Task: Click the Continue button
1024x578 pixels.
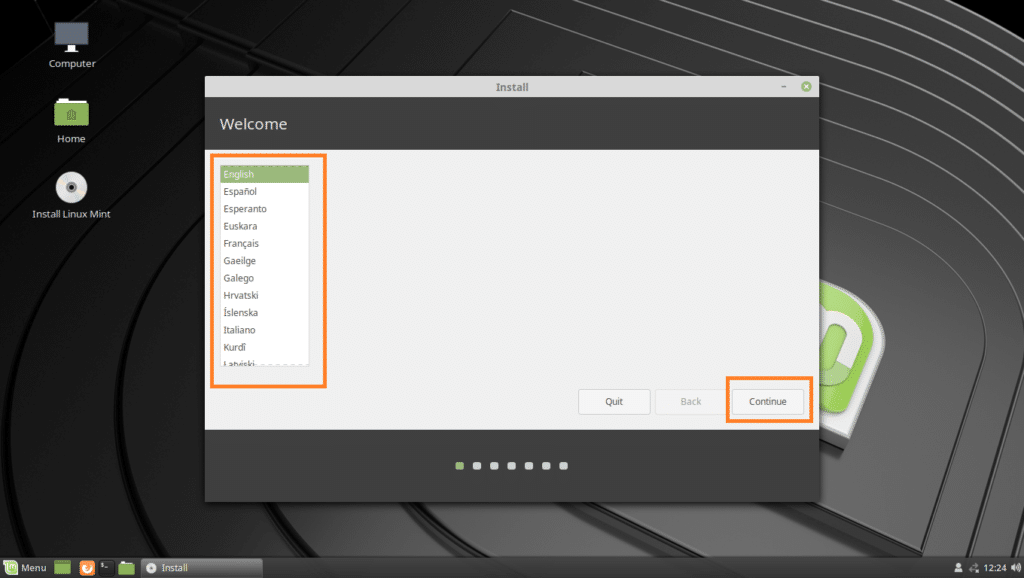Action: tap(767, 401)
